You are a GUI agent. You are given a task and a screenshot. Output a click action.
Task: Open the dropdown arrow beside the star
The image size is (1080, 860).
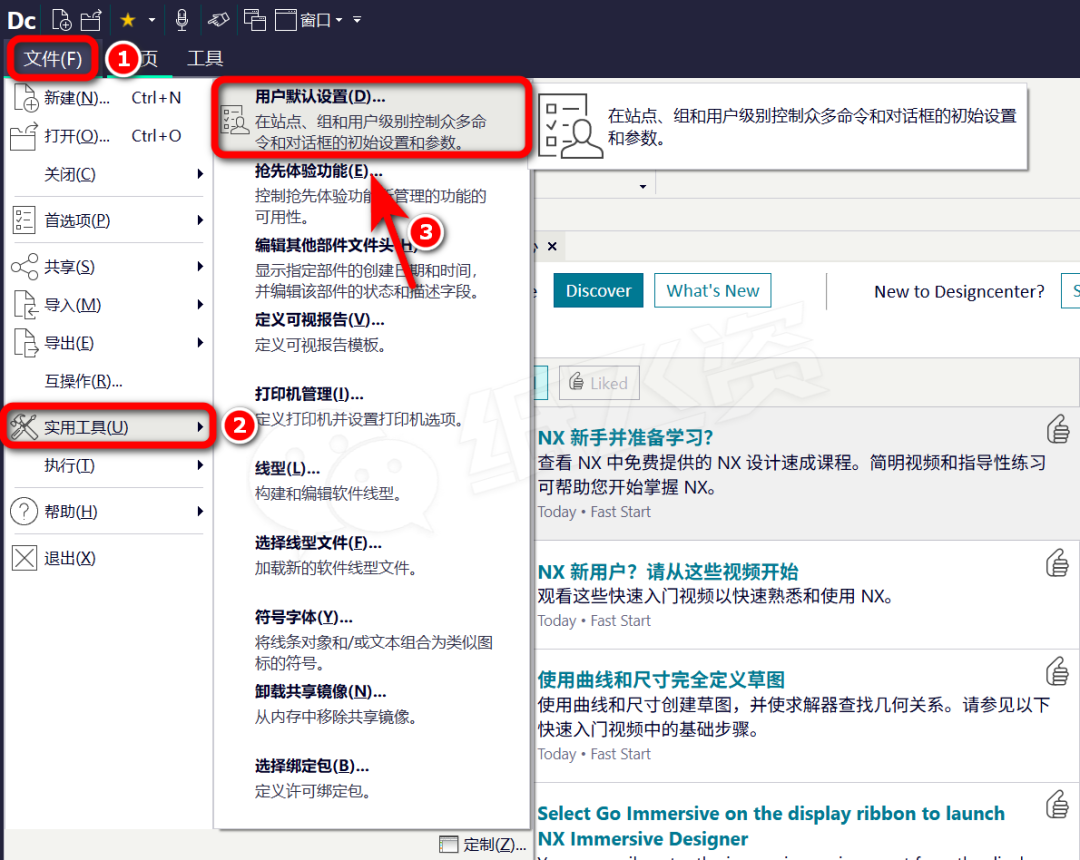tap(152, 20)
